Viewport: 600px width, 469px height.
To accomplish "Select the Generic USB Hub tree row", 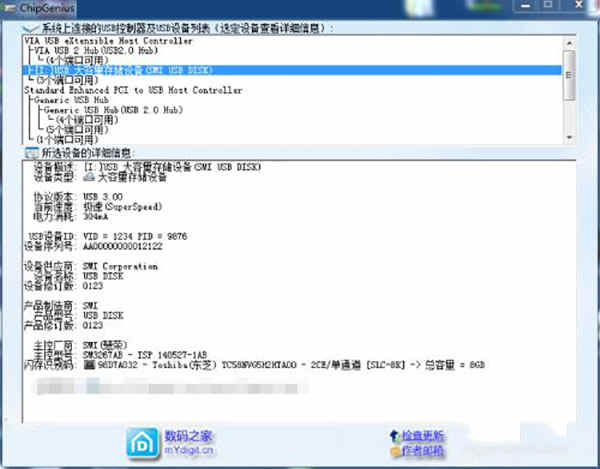I will tap(71, 100).
